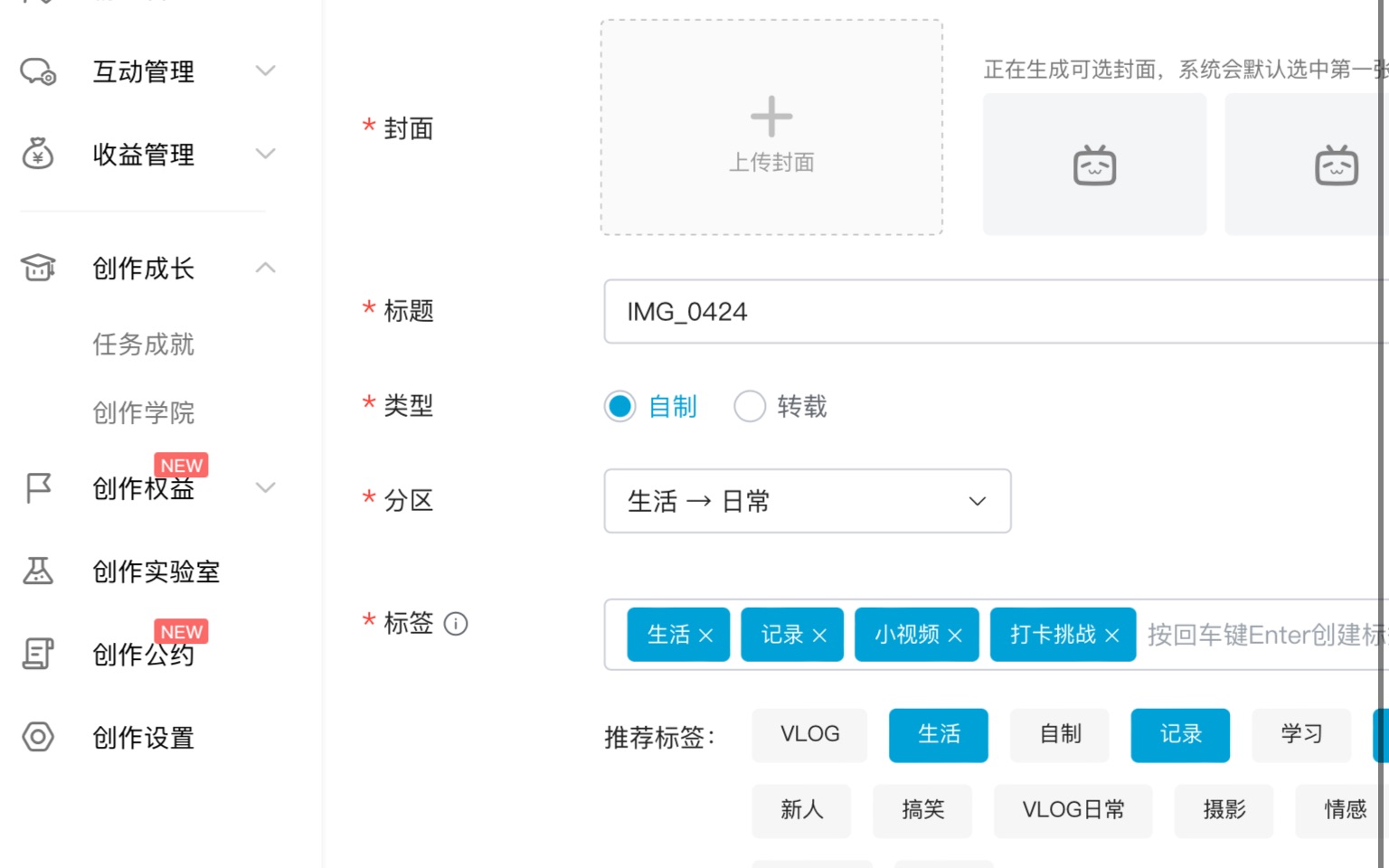1389x868 pixels.
Task: Click the 上传封面 upload area
Action: 771,127
